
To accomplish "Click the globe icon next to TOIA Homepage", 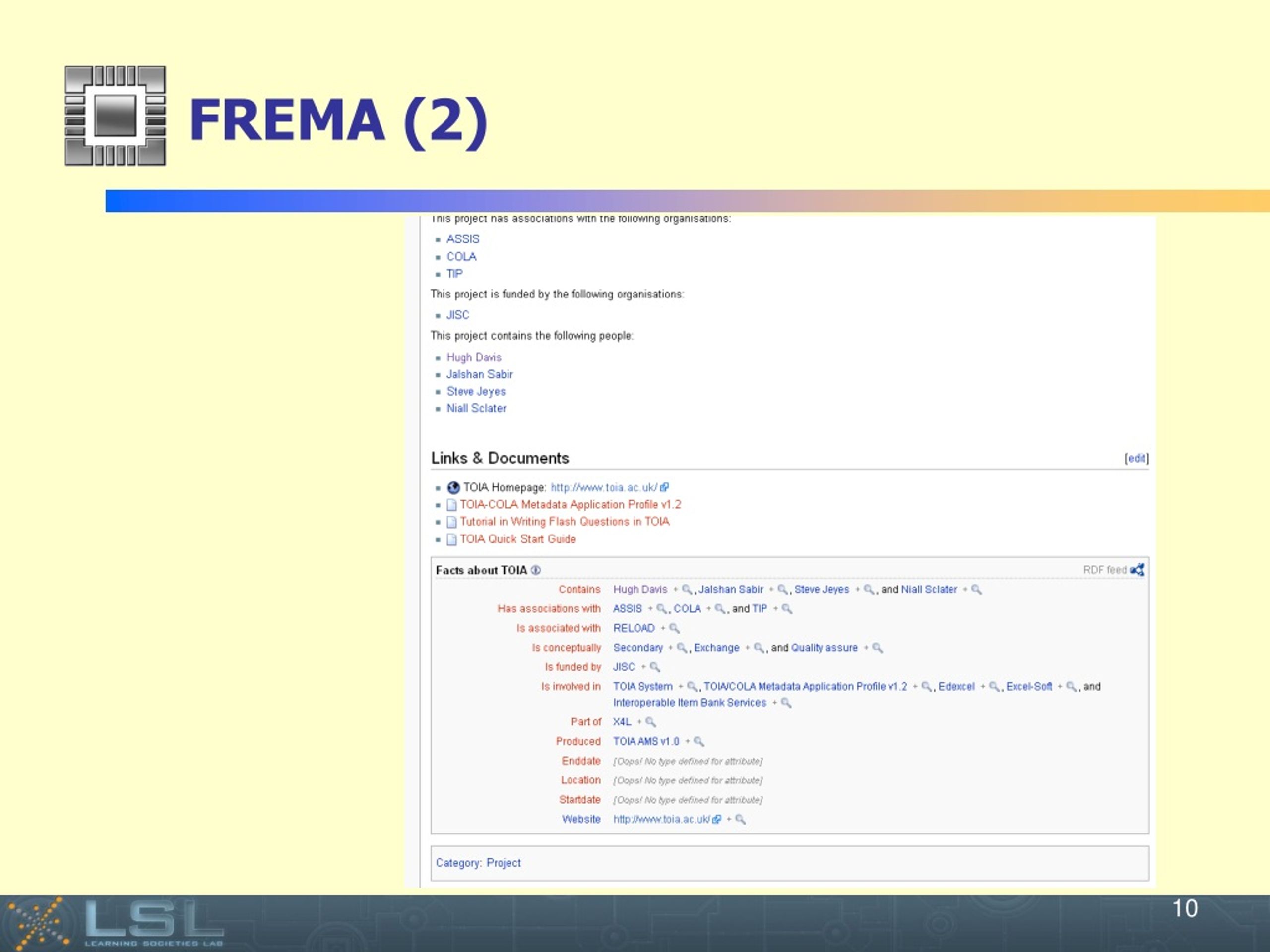I will click(x=453, y=488).
